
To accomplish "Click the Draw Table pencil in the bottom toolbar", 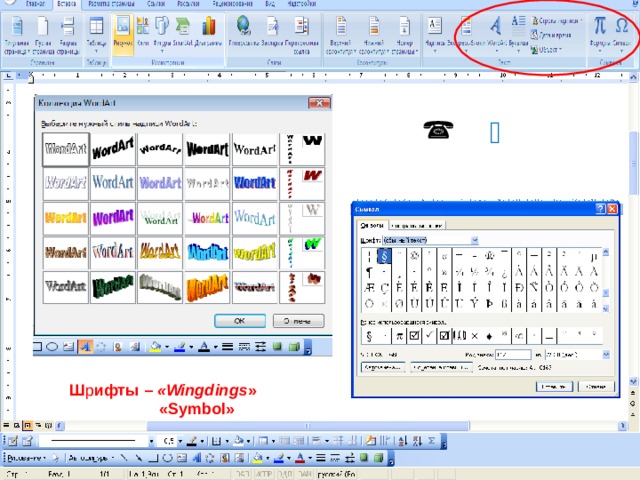I will (x=12, y=441).
